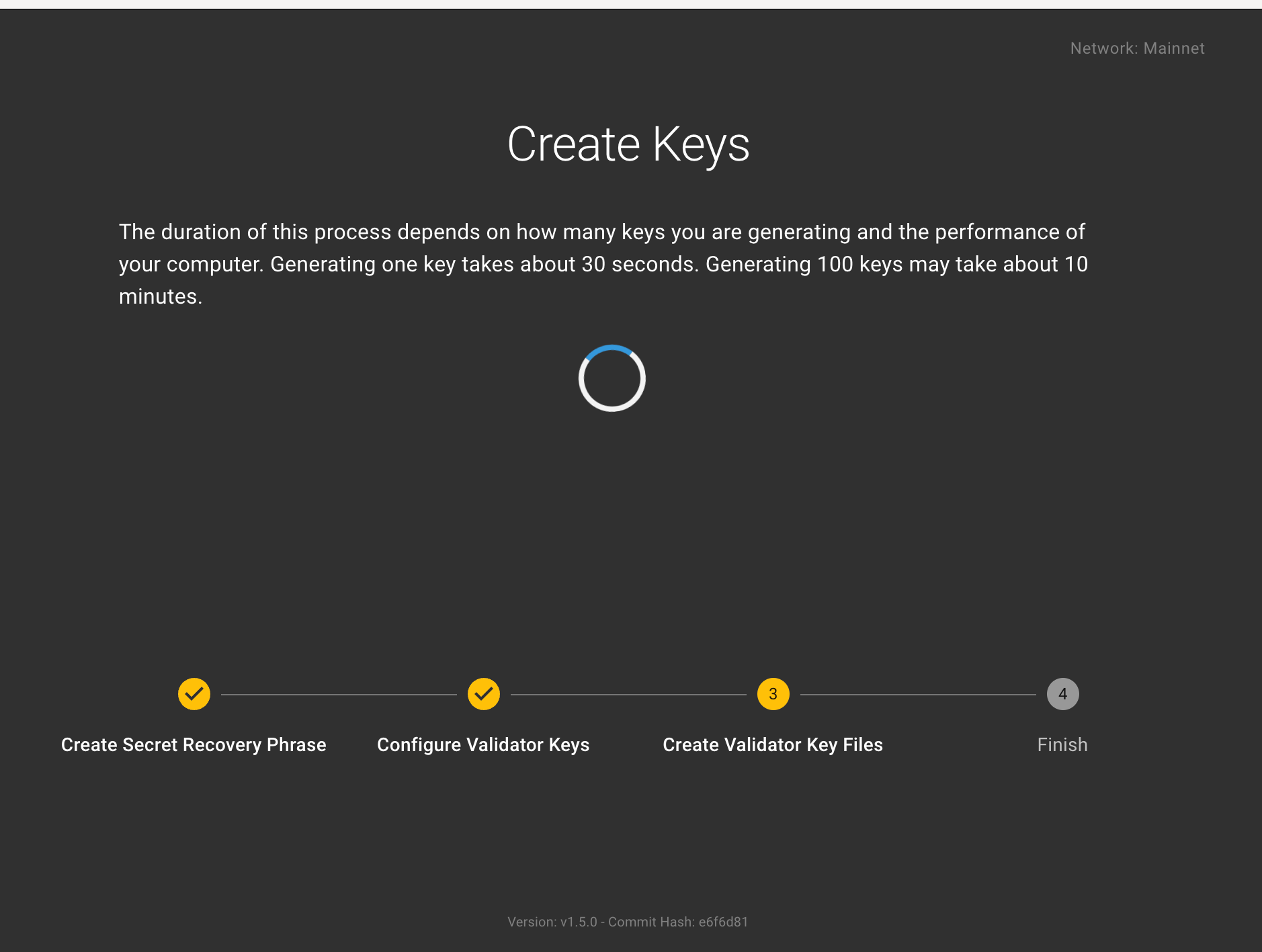Click the checkmark icon for Configure Validator Keys
This screenshot has height=952, width=1262.
pos(484,694)
